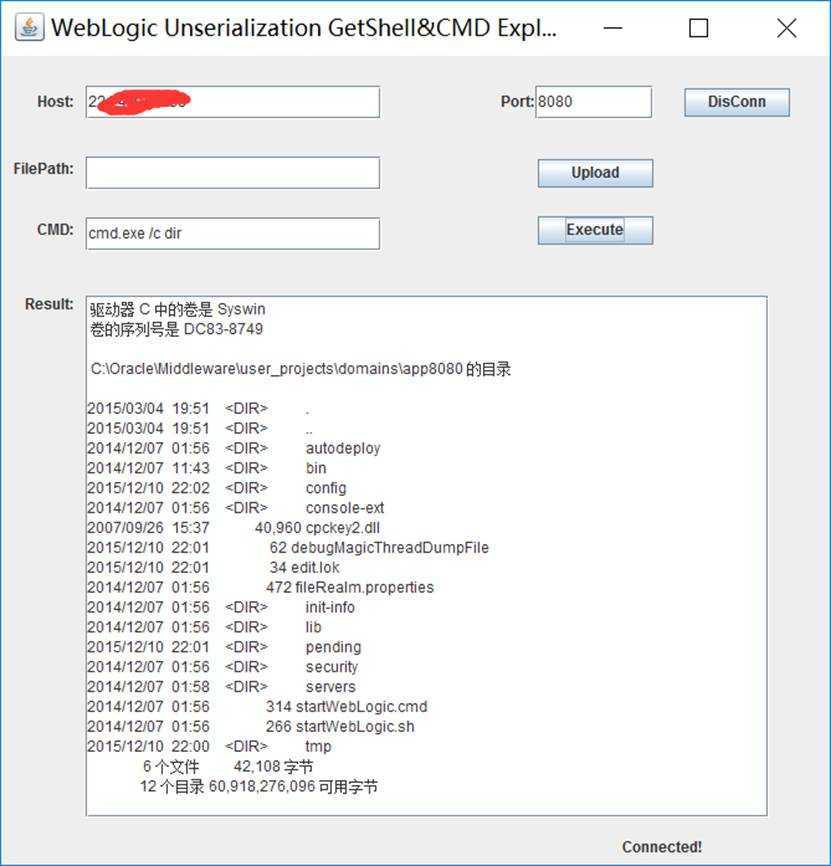
Task: Select the security directory row
Action: pyautogui.click(x=223, y=667)
